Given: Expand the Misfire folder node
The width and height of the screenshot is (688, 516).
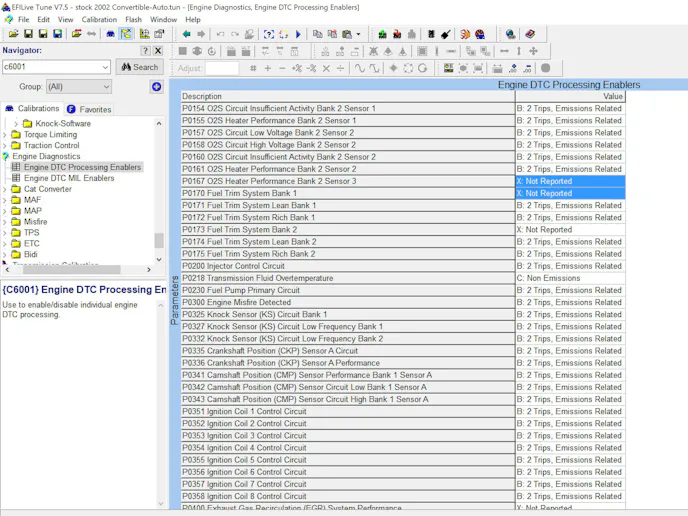Looking at the screenshot, I should tap(4, 222).
